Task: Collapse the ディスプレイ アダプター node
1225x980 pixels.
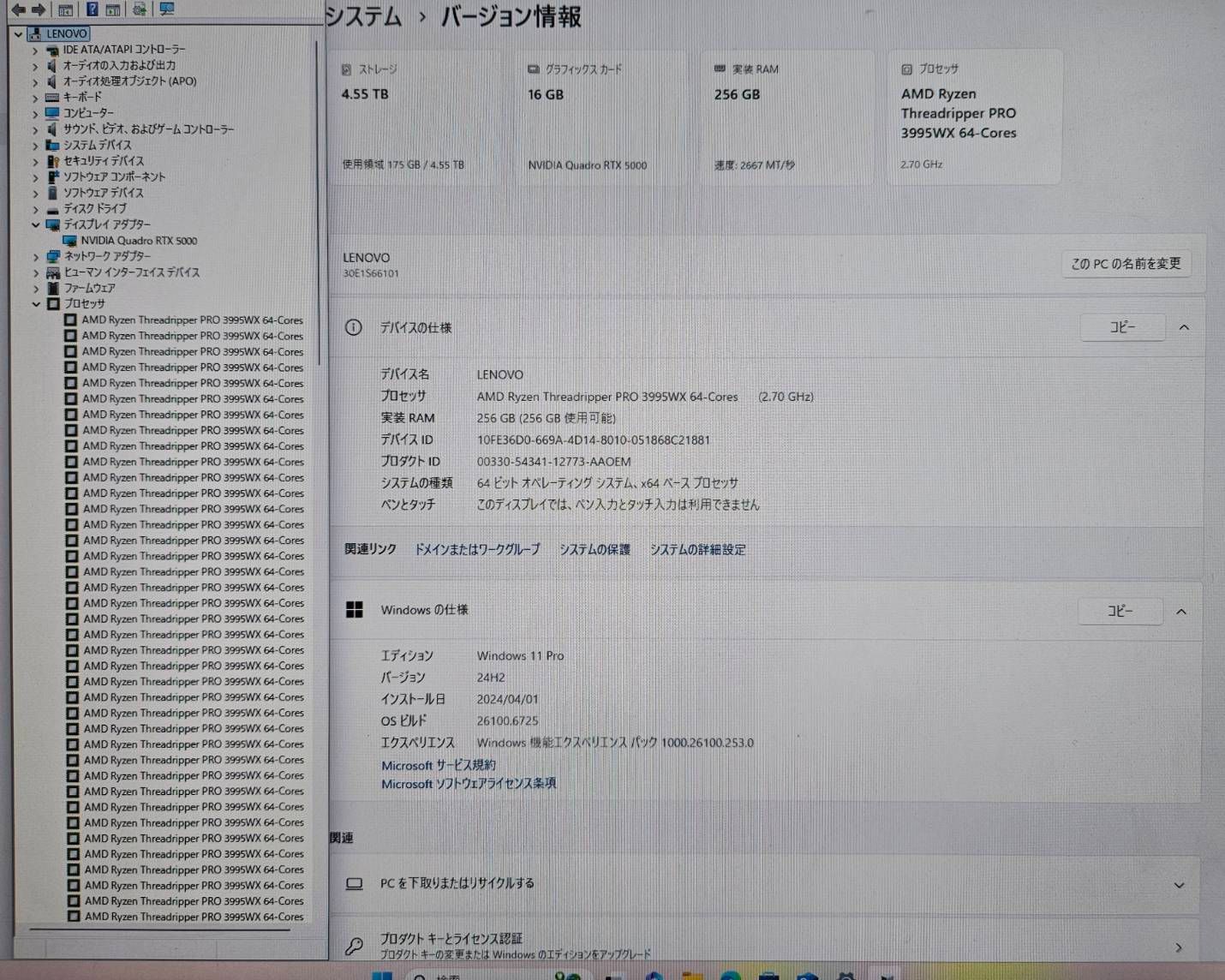Action: [36, 224]
